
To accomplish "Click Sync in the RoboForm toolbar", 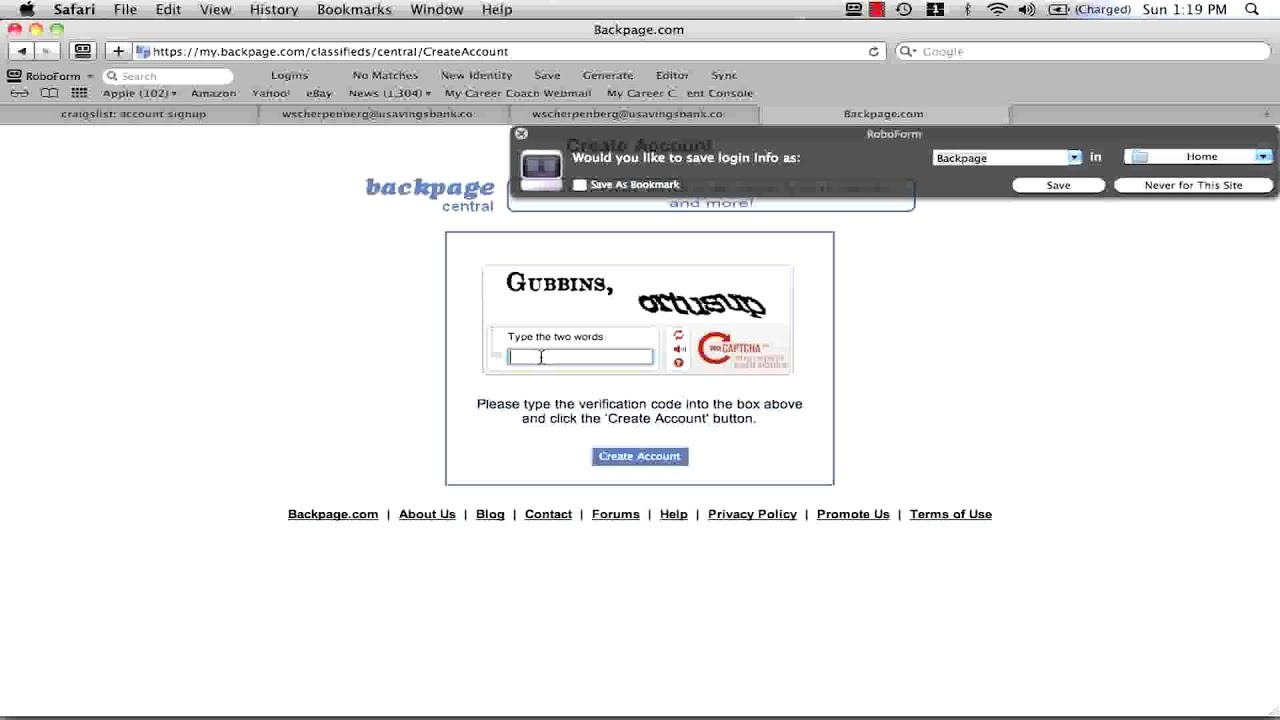I will coord(724,75).
